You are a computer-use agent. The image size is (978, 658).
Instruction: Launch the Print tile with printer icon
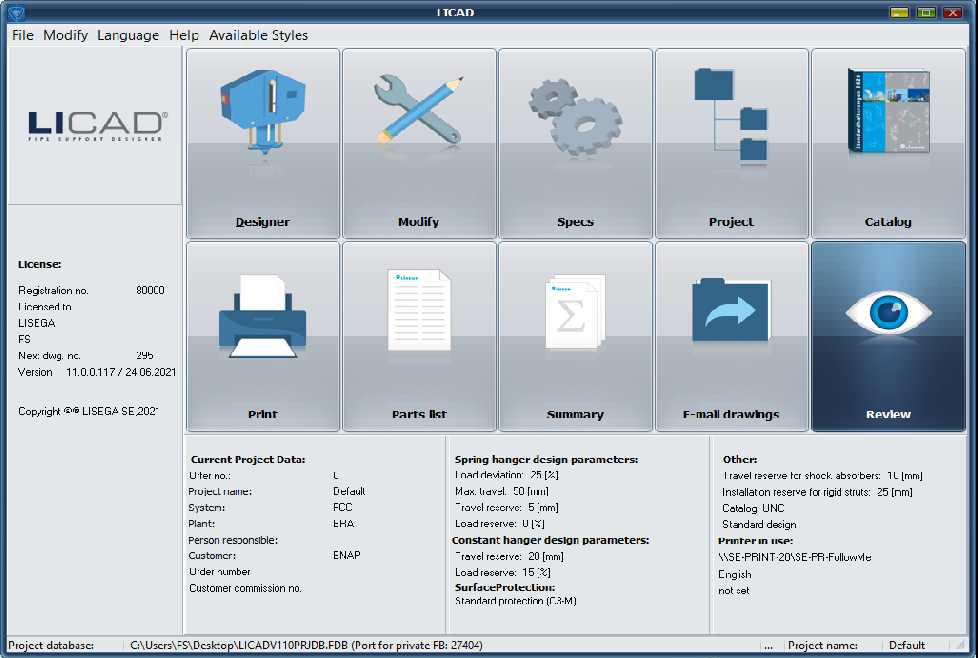pyautogui.click(x=263, y=336)
